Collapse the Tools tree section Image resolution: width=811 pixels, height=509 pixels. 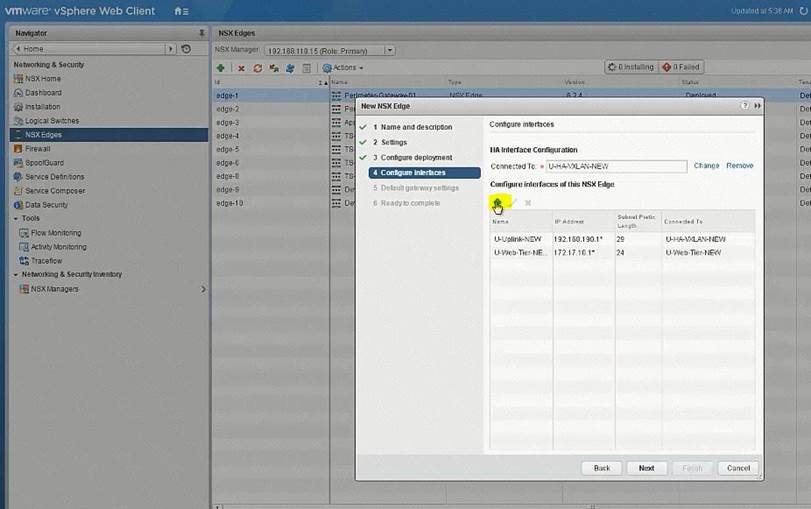(x=16, y=218)
